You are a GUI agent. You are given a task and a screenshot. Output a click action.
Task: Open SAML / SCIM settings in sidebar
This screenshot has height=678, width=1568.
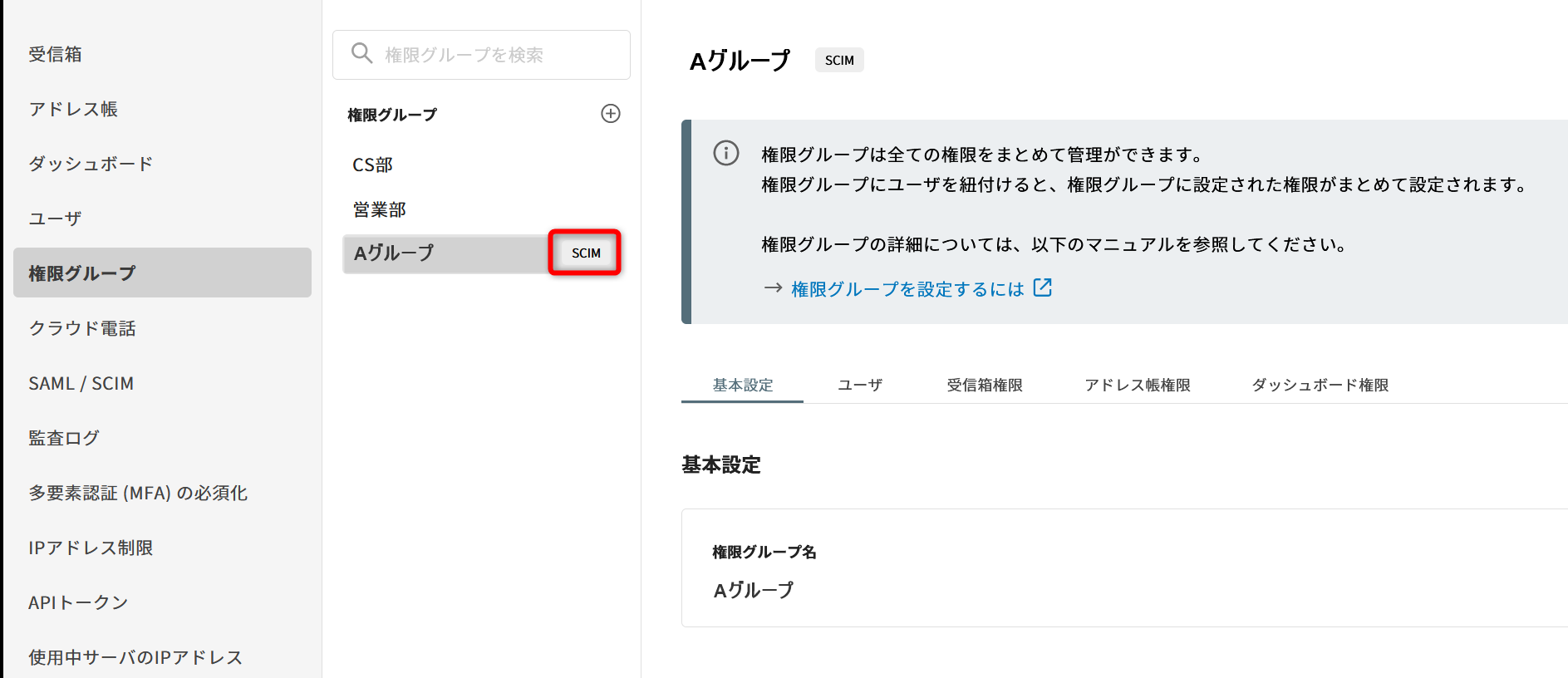coord(81,384)
